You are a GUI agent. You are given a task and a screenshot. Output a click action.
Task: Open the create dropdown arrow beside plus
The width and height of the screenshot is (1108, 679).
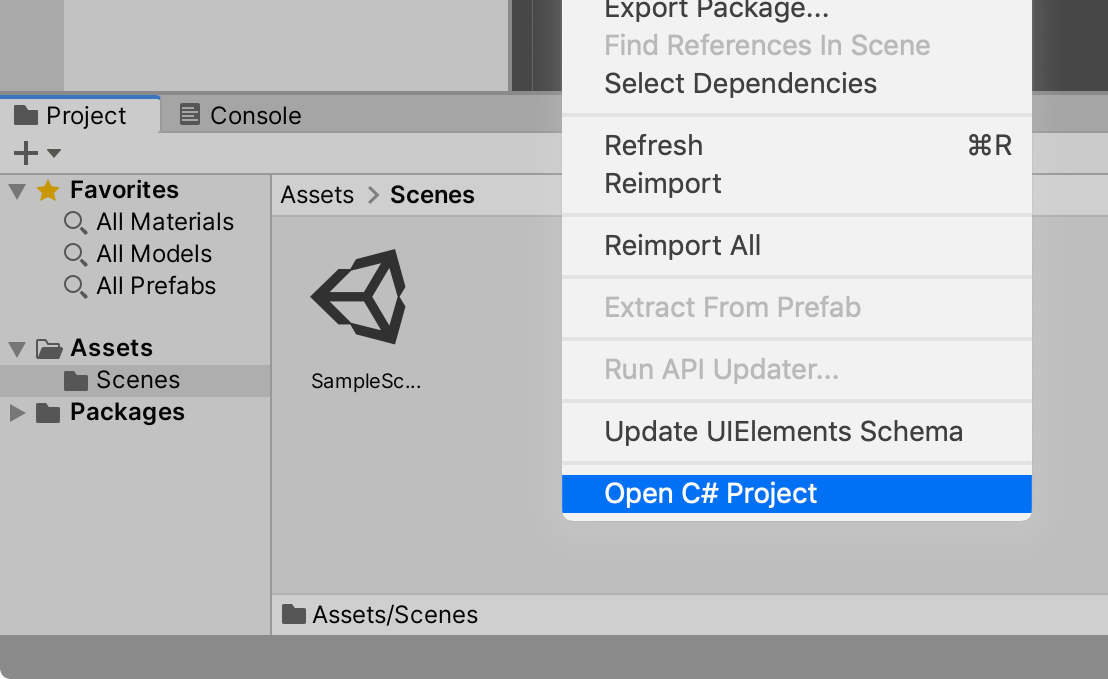point(54,153)
